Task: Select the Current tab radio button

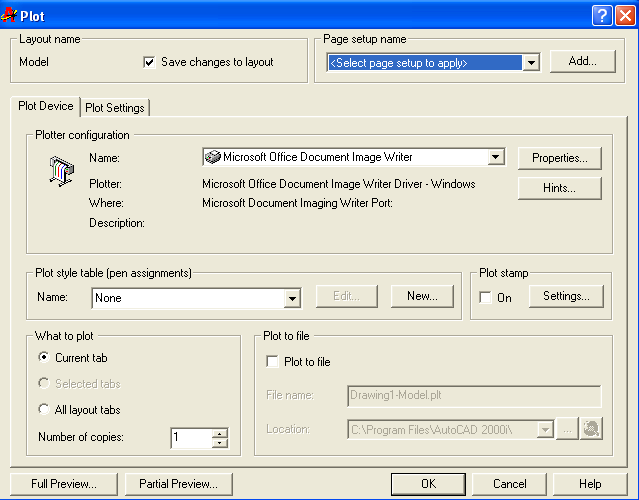Action: (44, 357)
